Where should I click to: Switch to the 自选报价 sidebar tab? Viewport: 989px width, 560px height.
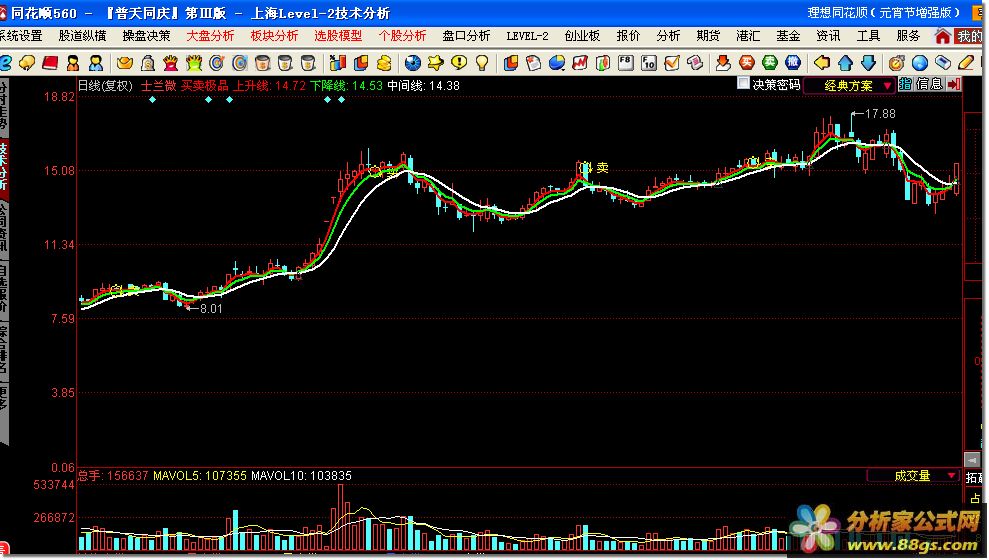point(4,289)
